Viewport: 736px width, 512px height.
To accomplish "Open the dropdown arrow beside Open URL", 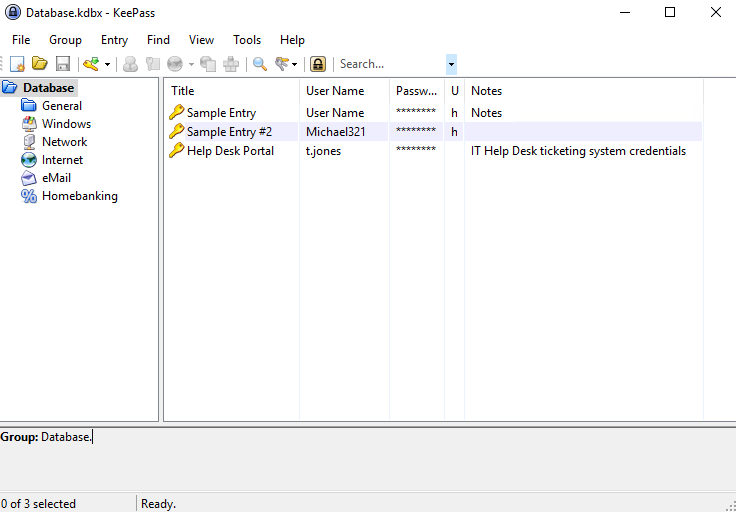I will click(x=191, y=64).
